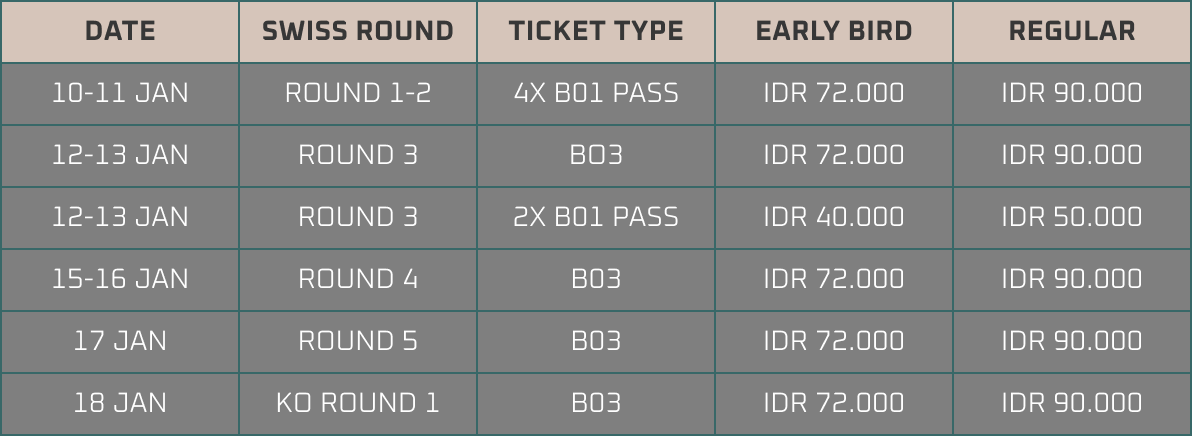Click the IDR 50.000 regular price

(1072, 217)
